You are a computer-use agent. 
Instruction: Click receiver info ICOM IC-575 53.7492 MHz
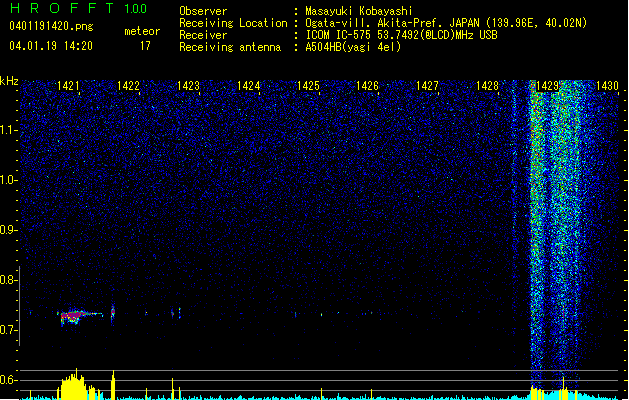coord(401,35)
